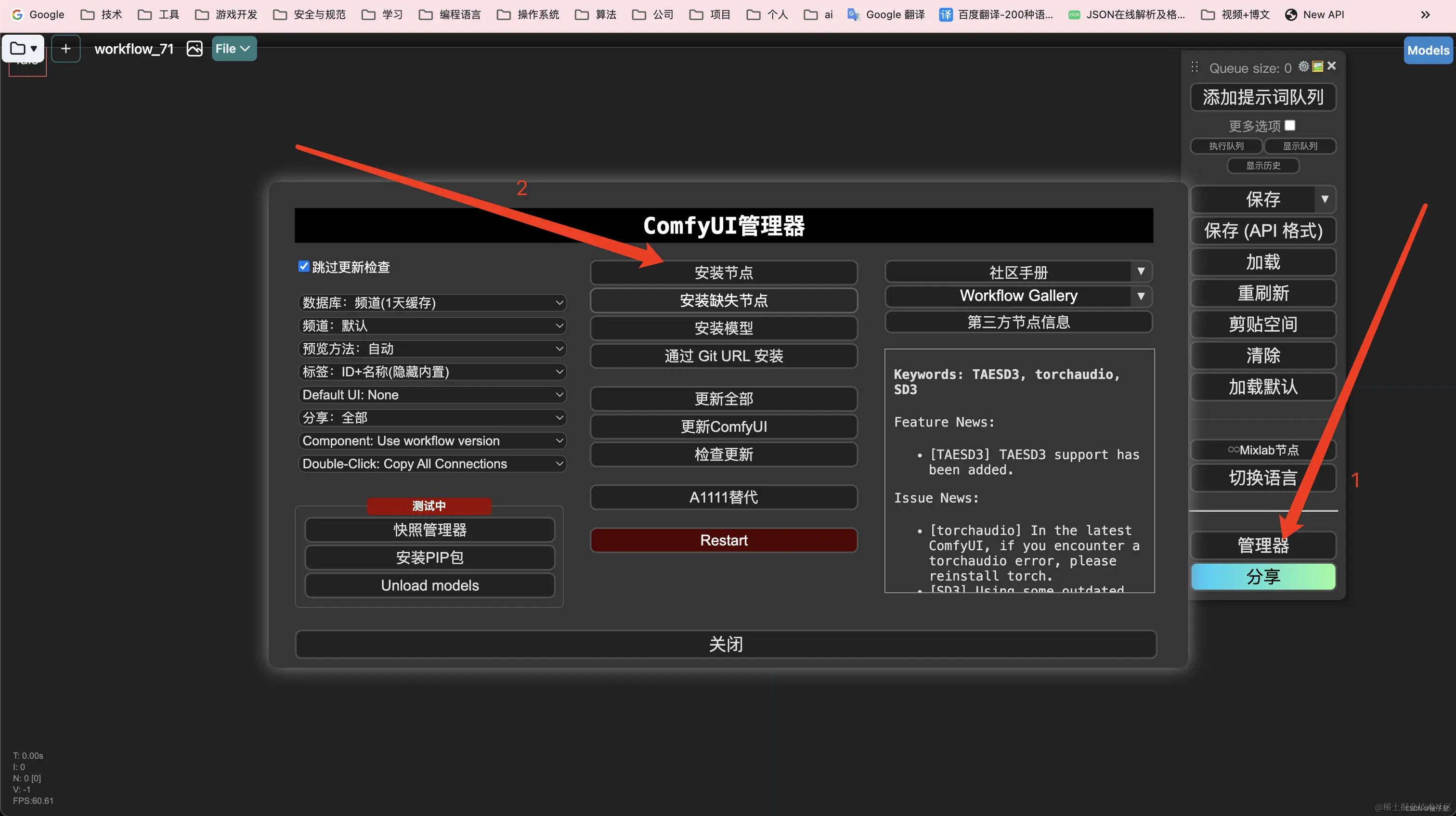Screen dimensions: 1456x816
Task: Create a new workflow with the plus icon
Action: [65, 48]
